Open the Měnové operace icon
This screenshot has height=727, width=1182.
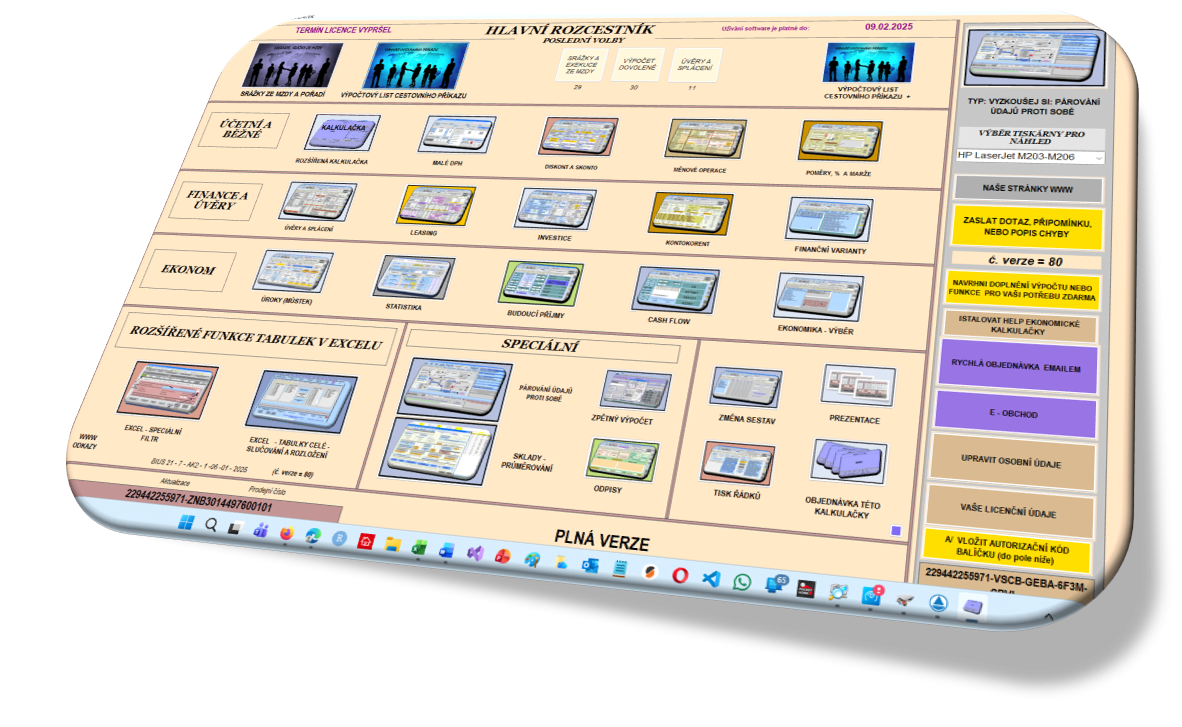(706, 140)
